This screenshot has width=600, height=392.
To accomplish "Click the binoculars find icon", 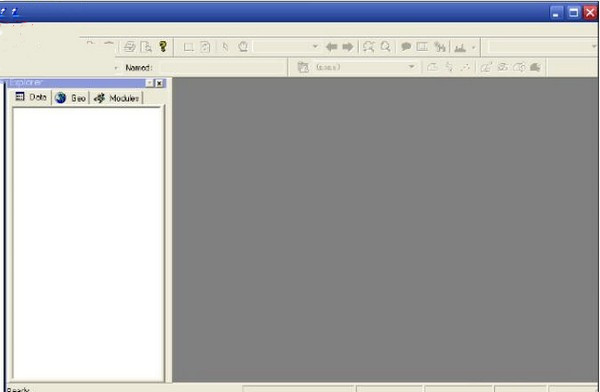I will coord(440,47).
